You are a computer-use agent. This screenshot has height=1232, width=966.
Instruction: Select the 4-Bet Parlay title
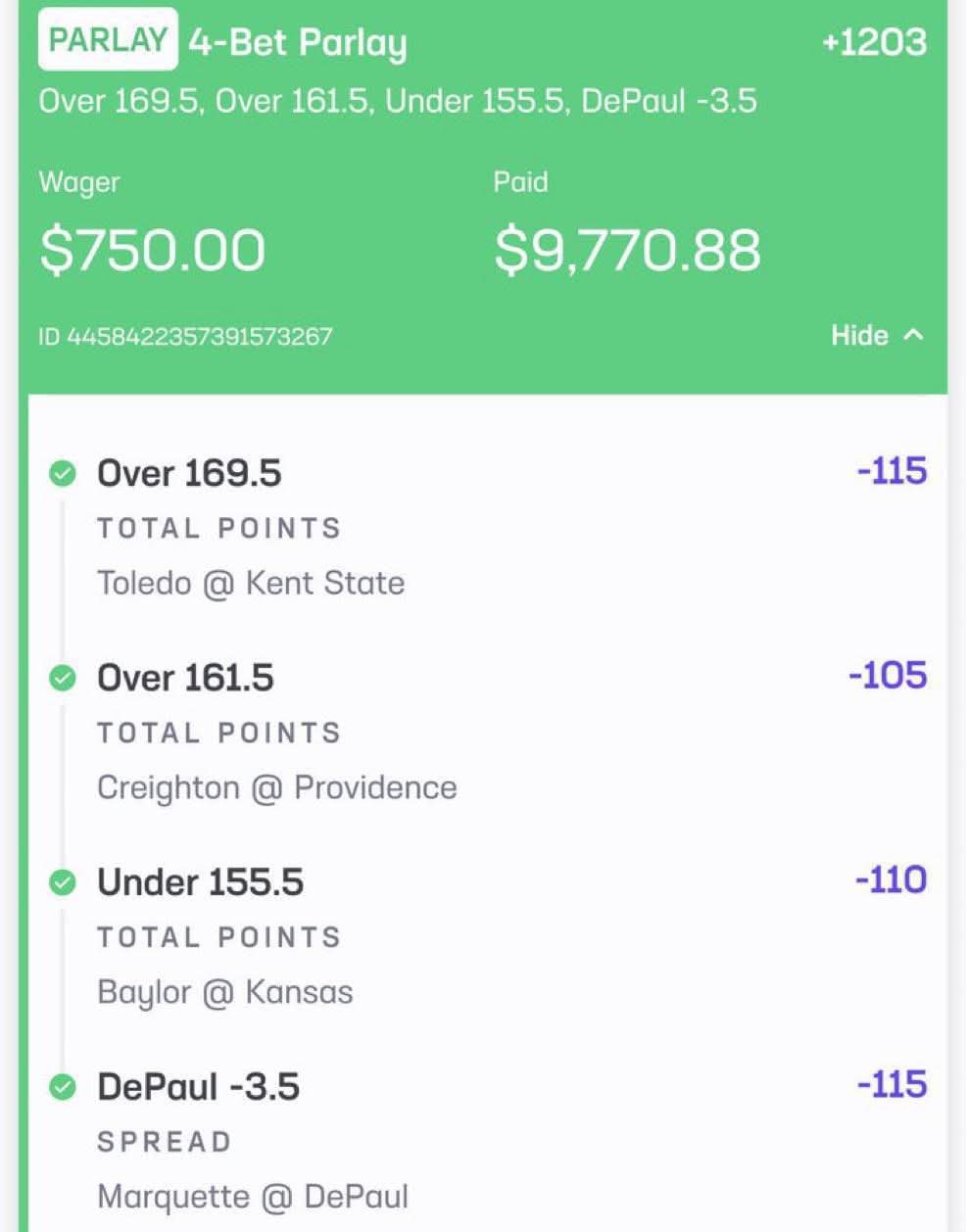(x=298, y=42)
